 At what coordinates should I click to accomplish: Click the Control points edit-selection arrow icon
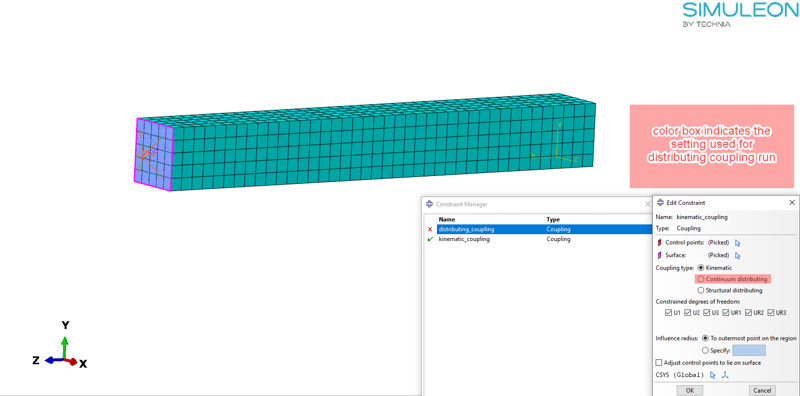tap(737, 243)
